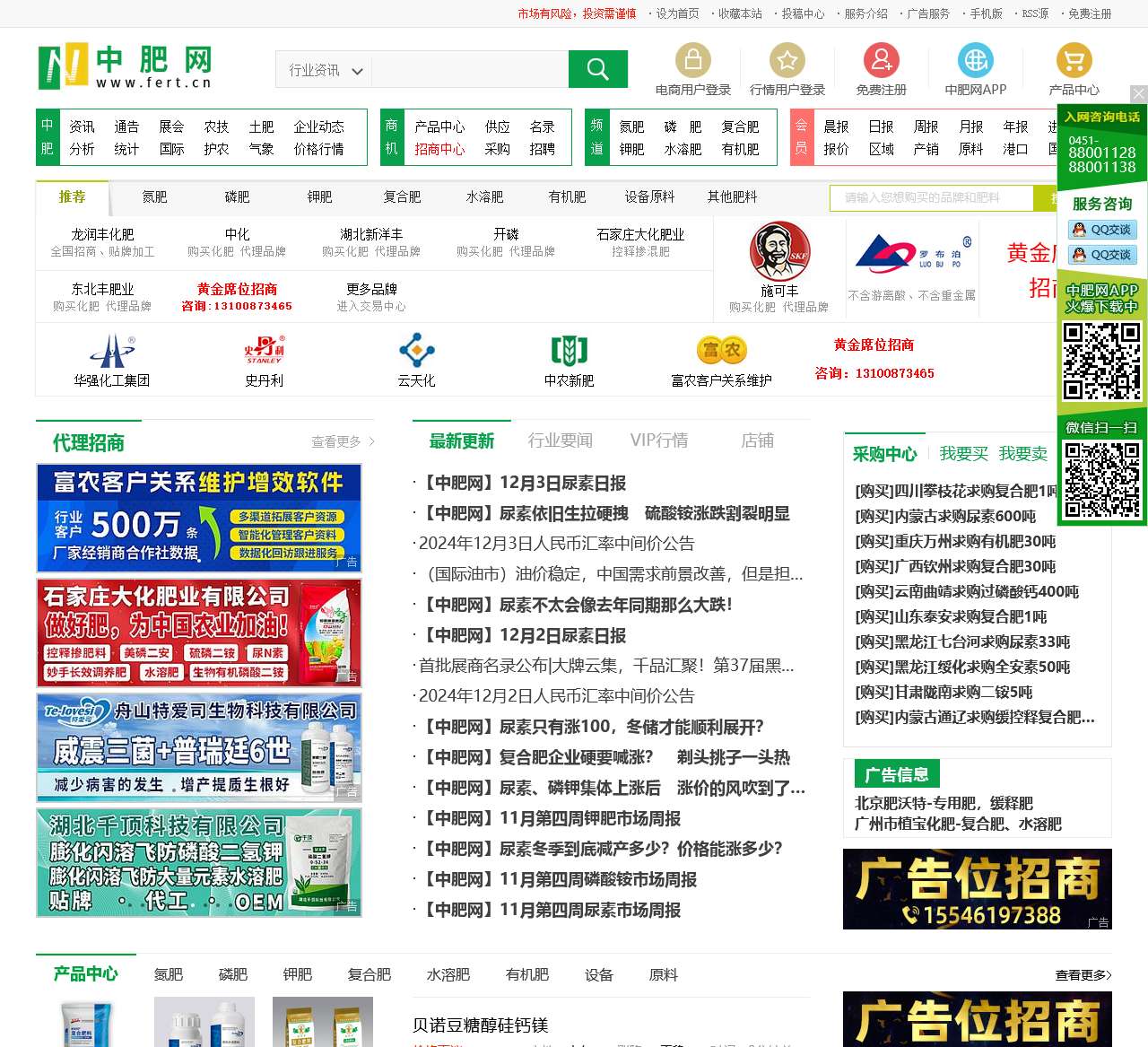Open the 12月3日尿素日报 article

523,484
